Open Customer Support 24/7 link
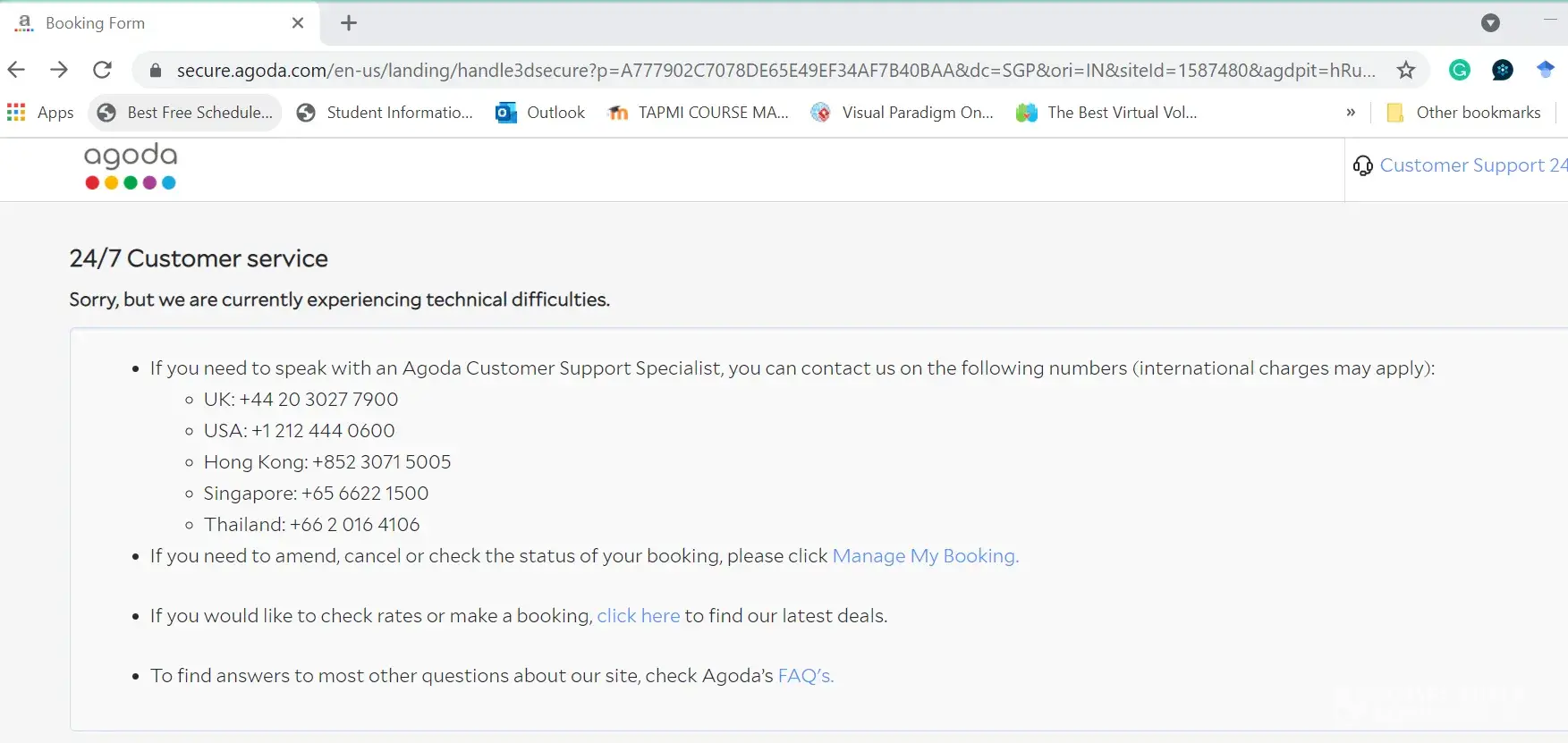This screenshot has width=1568, height=743. click(1467, 165)
